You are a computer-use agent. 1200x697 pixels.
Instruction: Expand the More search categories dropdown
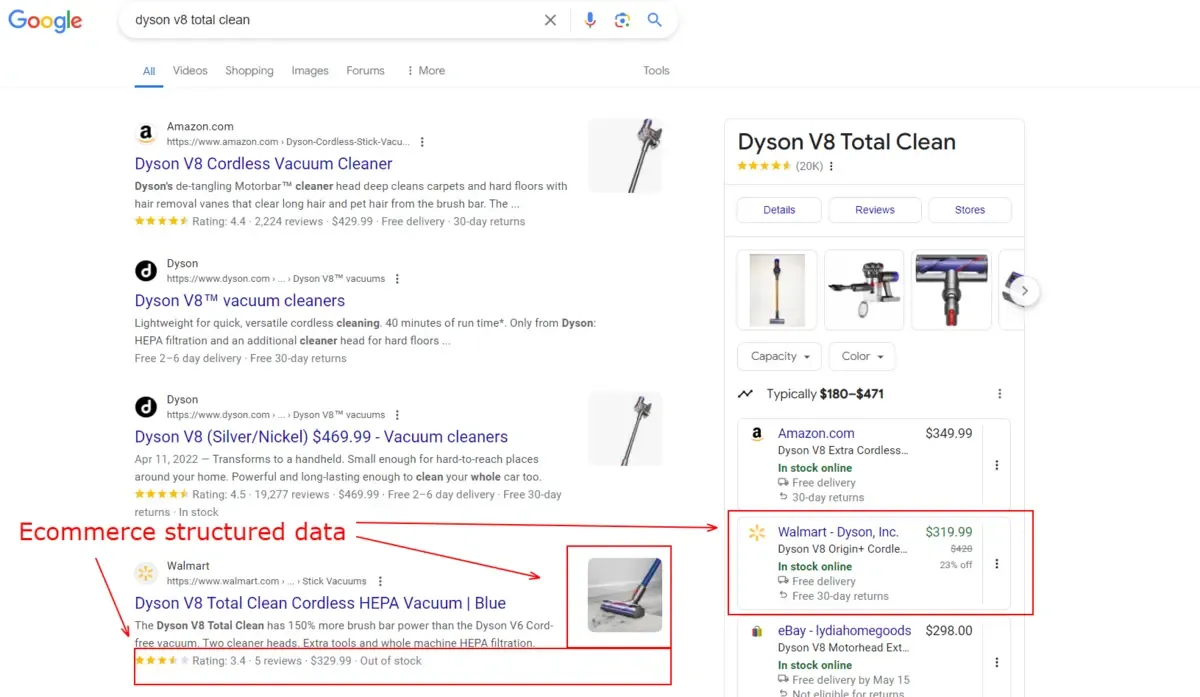pyautogui.click(x=427, y=70)
